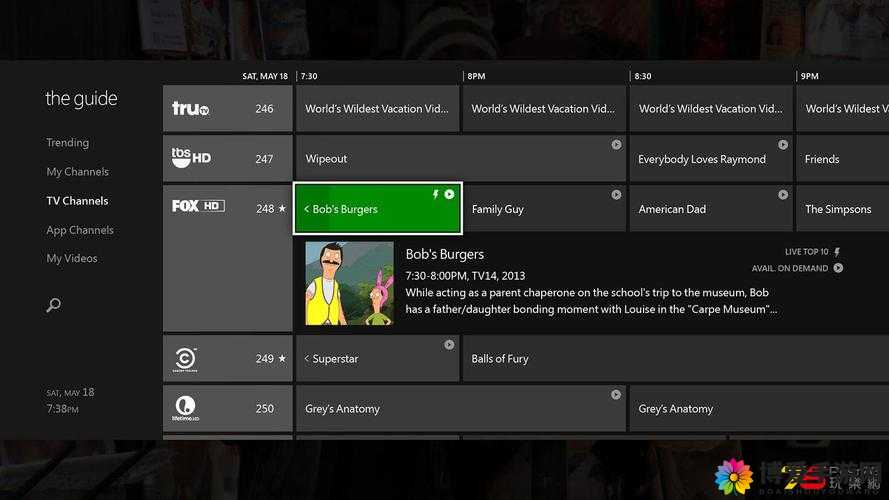Click the Avail. On Demand play icon

[x=838, y=268]
